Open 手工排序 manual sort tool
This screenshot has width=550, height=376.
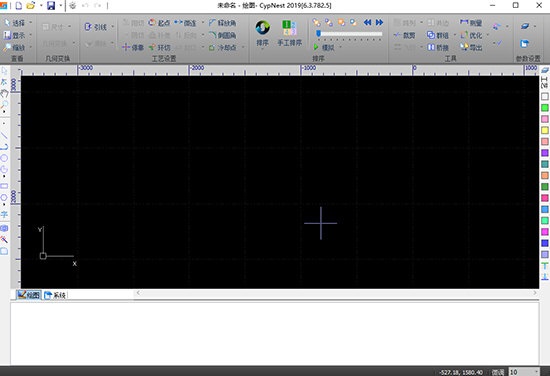[x=289, y=33]
